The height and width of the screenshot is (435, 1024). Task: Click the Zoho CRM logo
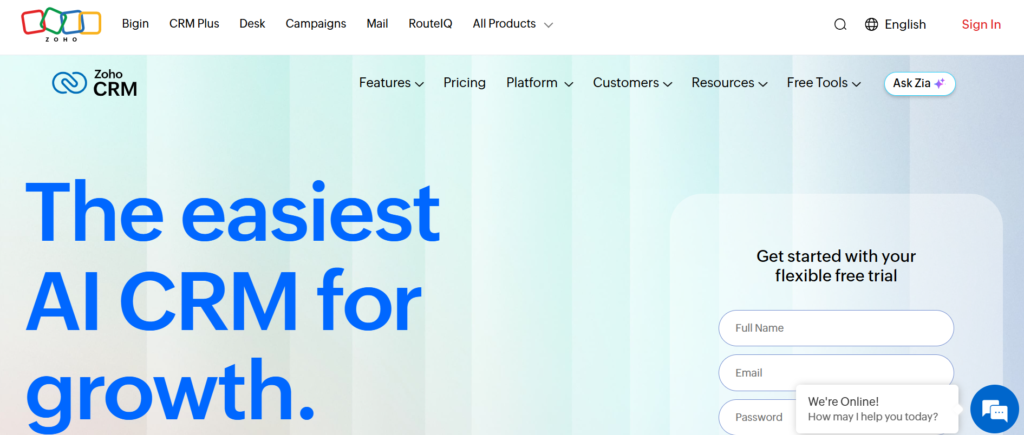click(94, 84)
